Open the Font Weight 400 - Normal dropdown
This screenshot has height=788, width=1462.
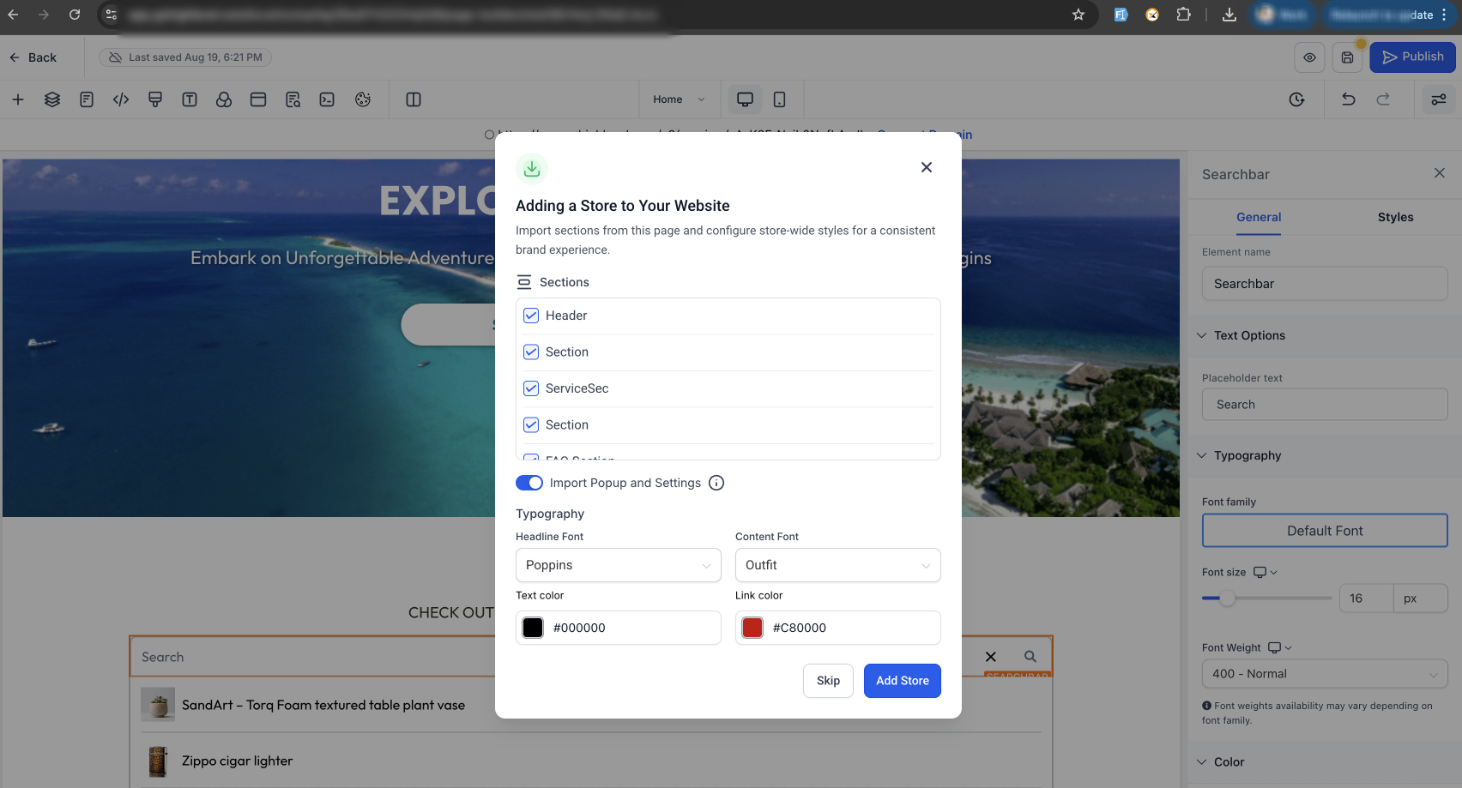1325,674
